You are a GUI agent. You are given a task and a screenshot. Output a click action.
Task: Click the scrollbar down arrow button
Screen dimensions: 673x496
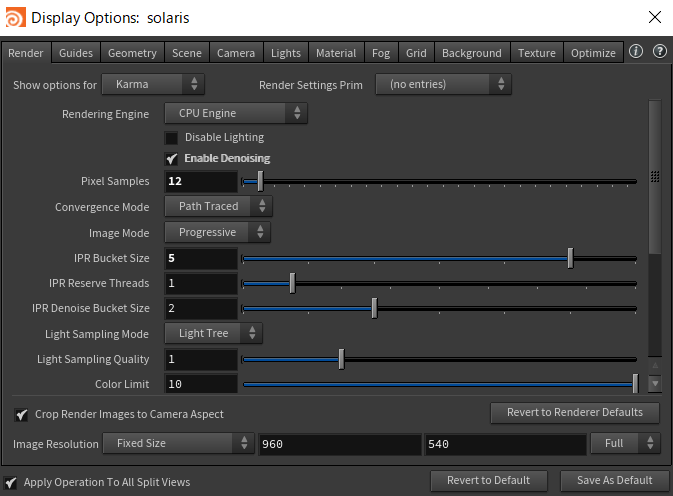[x=655, y=383]
